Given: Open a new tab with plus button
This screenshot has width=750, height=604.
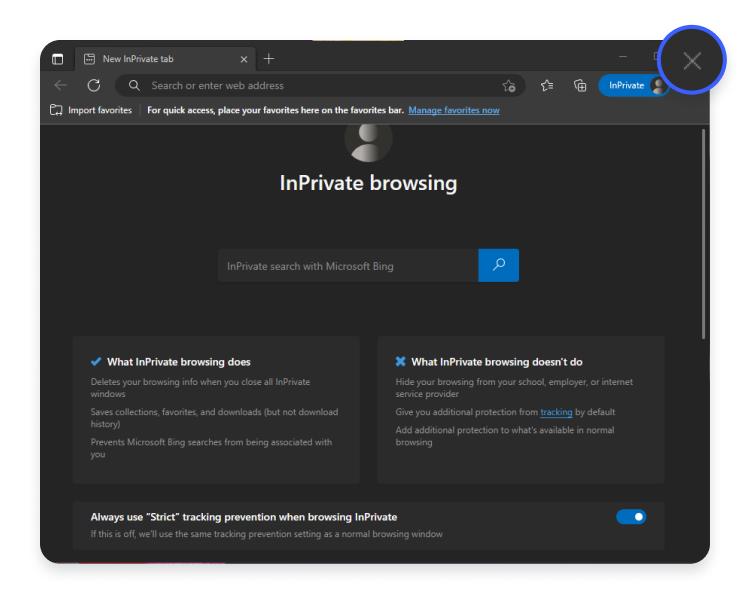Looking at the screenshot, I should (269, 58).
